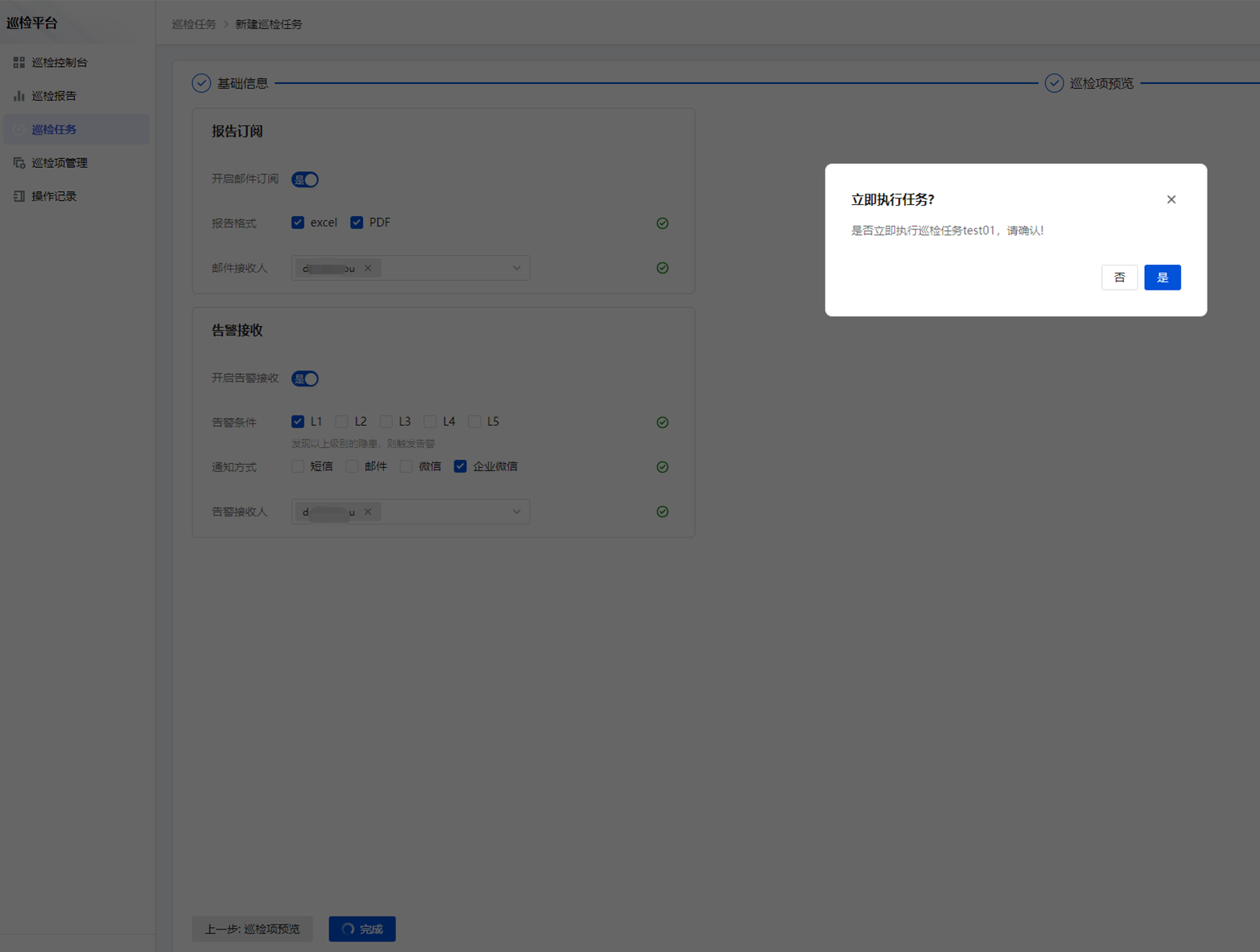Uncheck the excel report format checkbox
This screenshot has height=952, width=1260.
coord(298,223)
